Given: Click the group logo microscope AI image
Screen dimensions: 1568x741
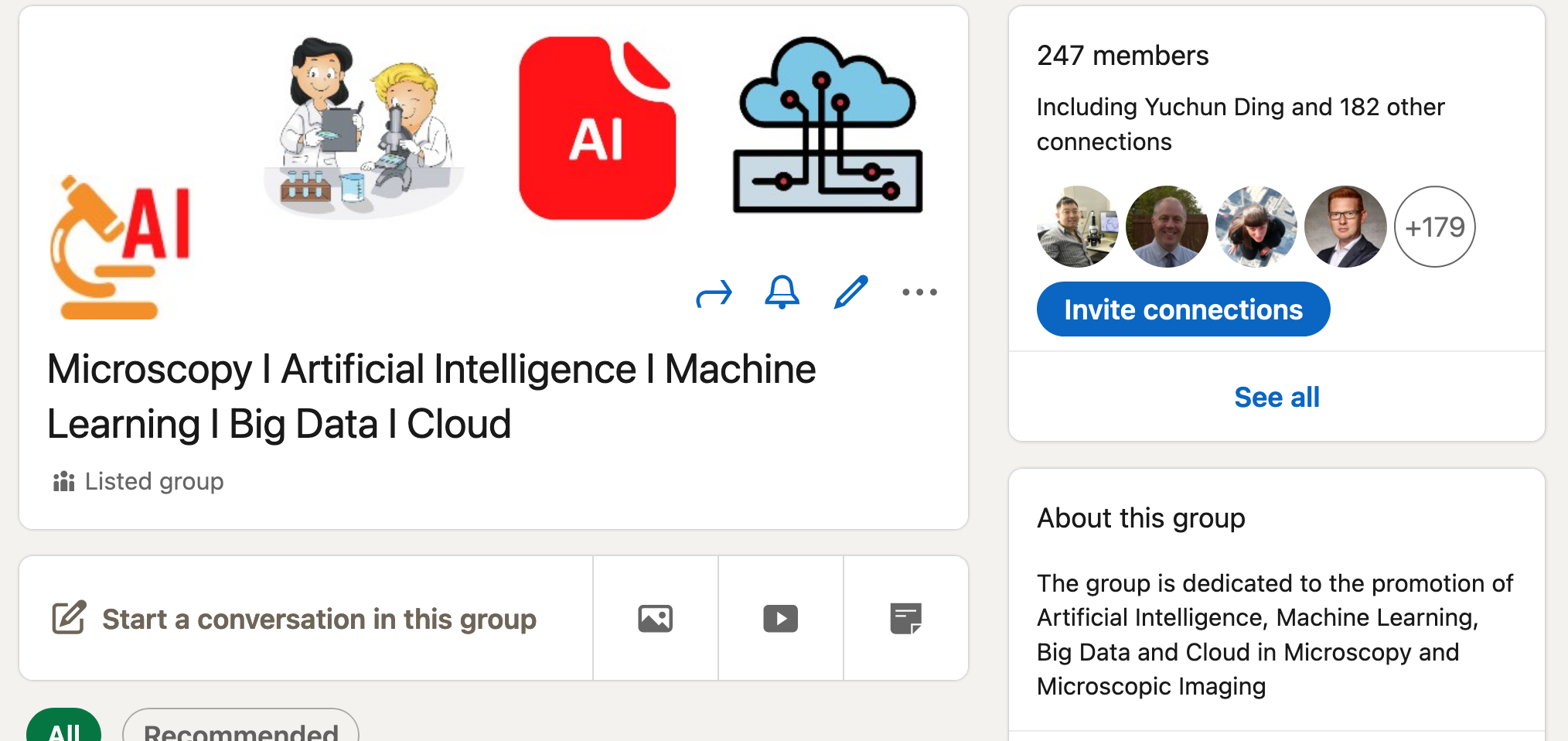Looking at the screenshot, I should coord(120,248).
